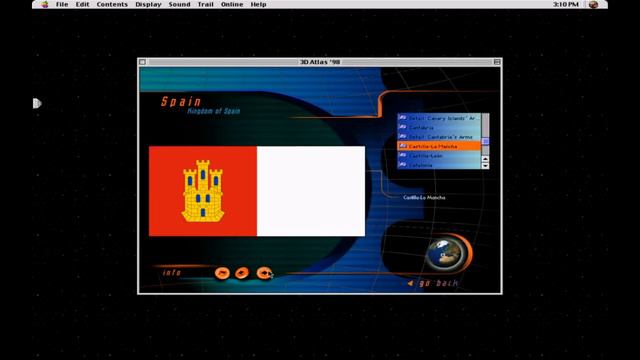Image resolution: width=640 pixels, height=360 pixels.
Task: Select Catalonia in the flag list
Action: pyautogui.click(x=439, y=165)
